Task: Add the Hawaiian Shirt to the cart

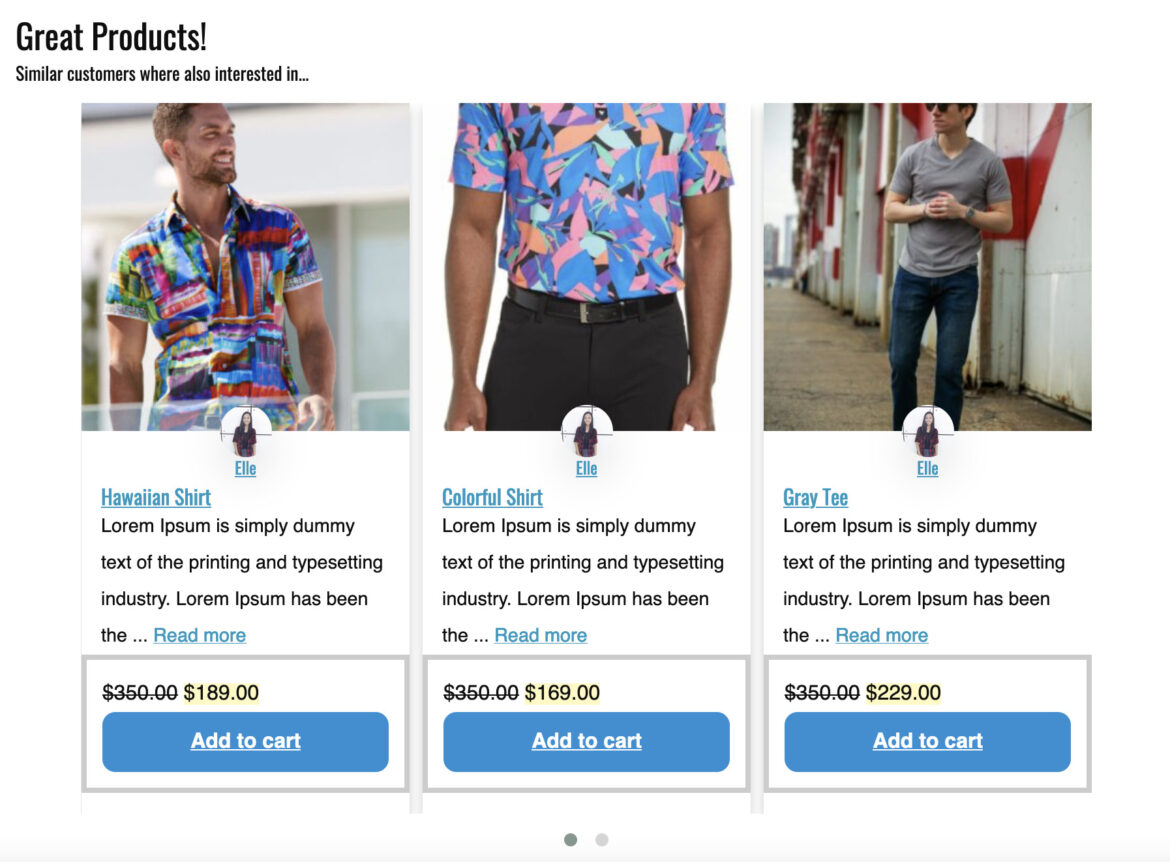Action: (x=245, y=741)
